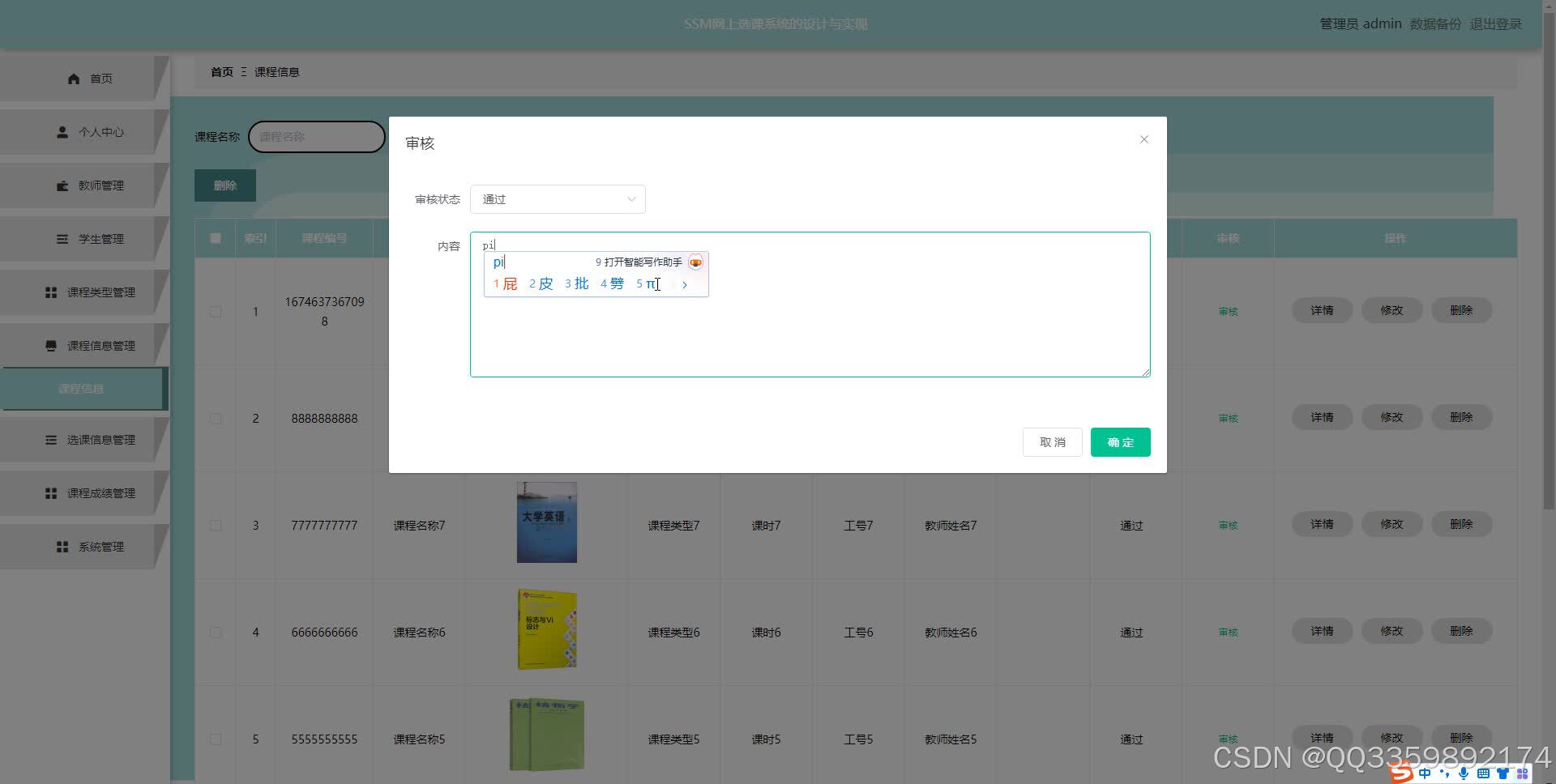Show next page of IME candidates
Viewport: 1556px width, 784px height.
685,284
